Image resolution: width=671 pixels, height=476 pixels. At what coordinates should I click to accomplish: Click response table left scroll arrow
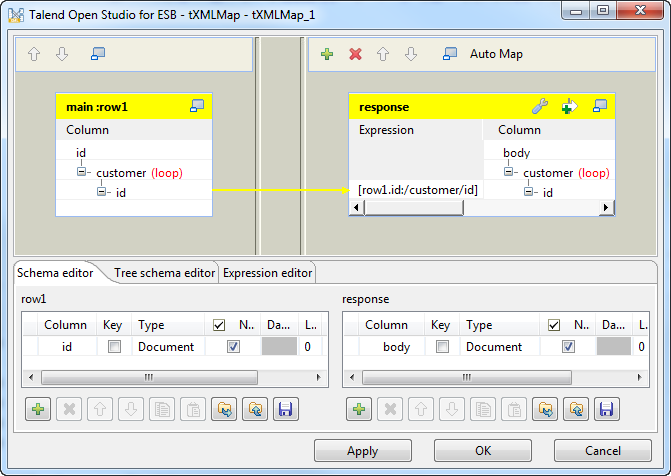[x=356, y=208]
